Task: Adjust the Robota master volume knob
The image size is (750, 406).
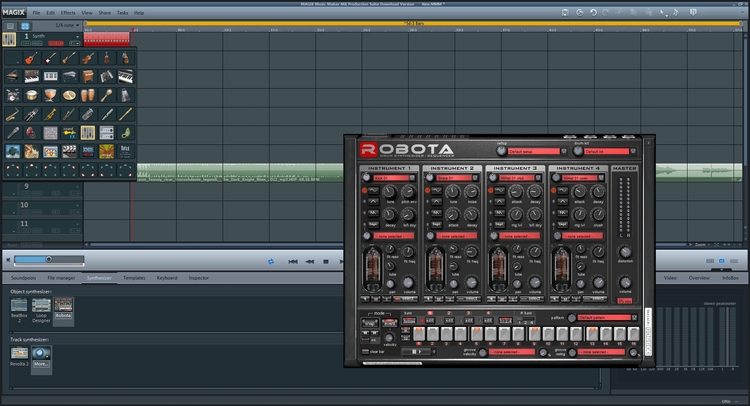Action: [625, 283]
